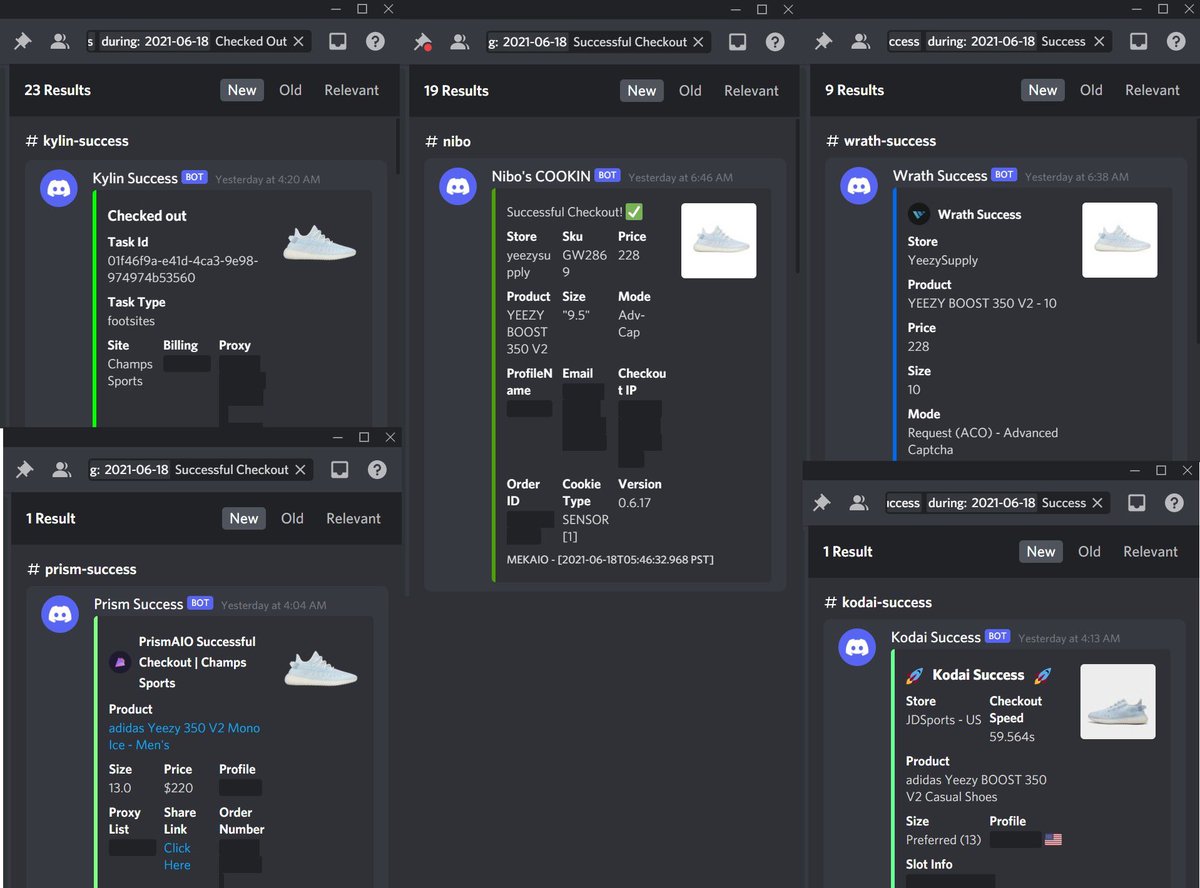Image resolution: width=1200 pixels, height=888 pixels.
Task: Select Relevant sort in 23 Results window
Action: (x=352, y=90)
